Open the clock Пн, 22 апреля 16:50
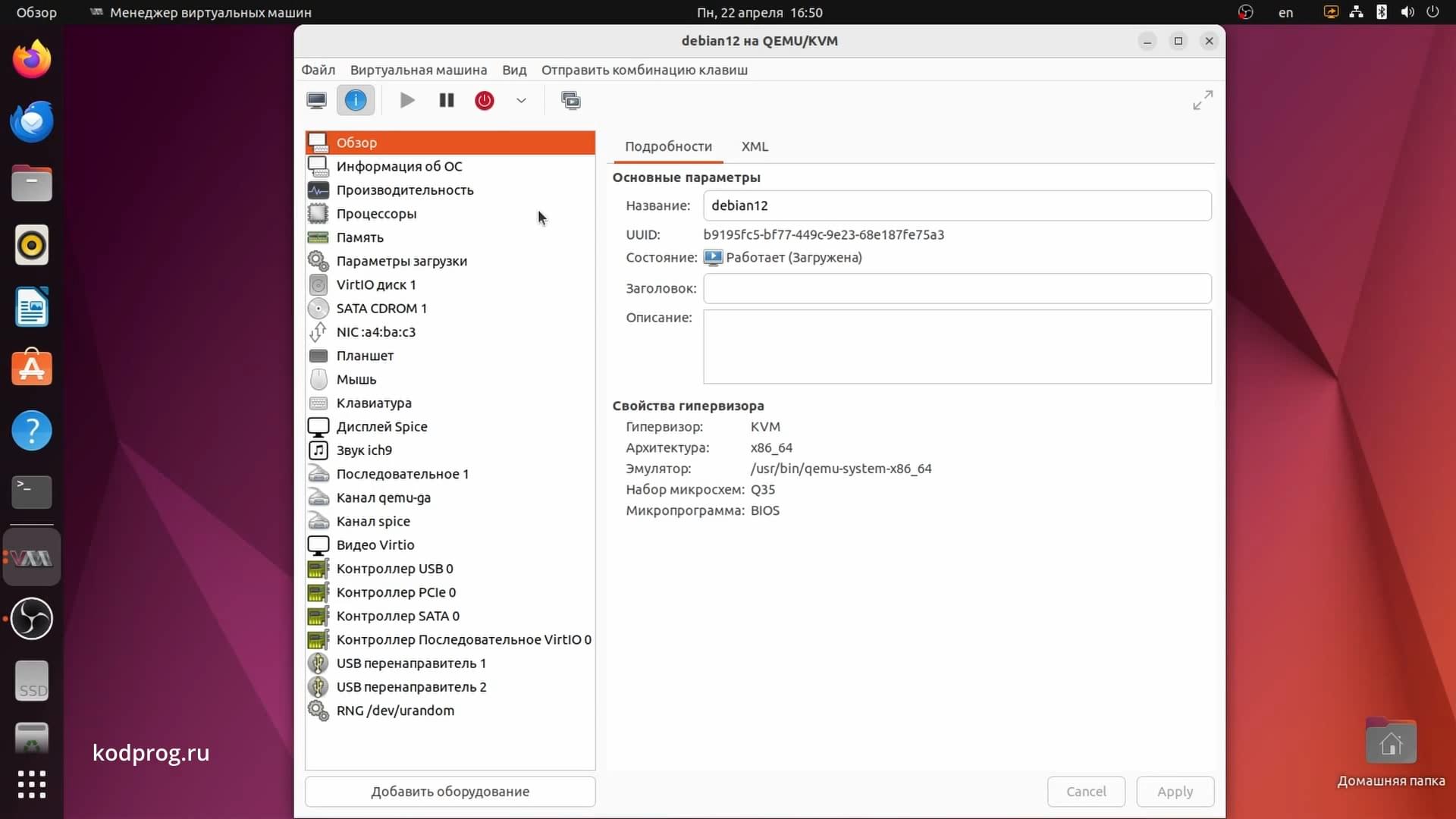 759,12
